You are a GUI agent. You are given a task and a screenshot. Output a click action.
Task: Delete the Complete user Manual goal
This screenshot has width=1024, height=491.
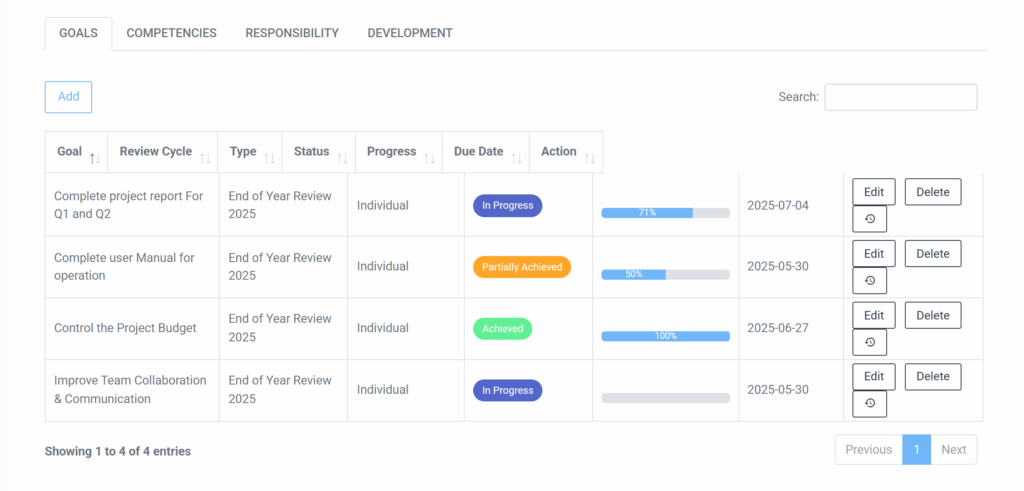pyautogui.click(x=932, y=254)
